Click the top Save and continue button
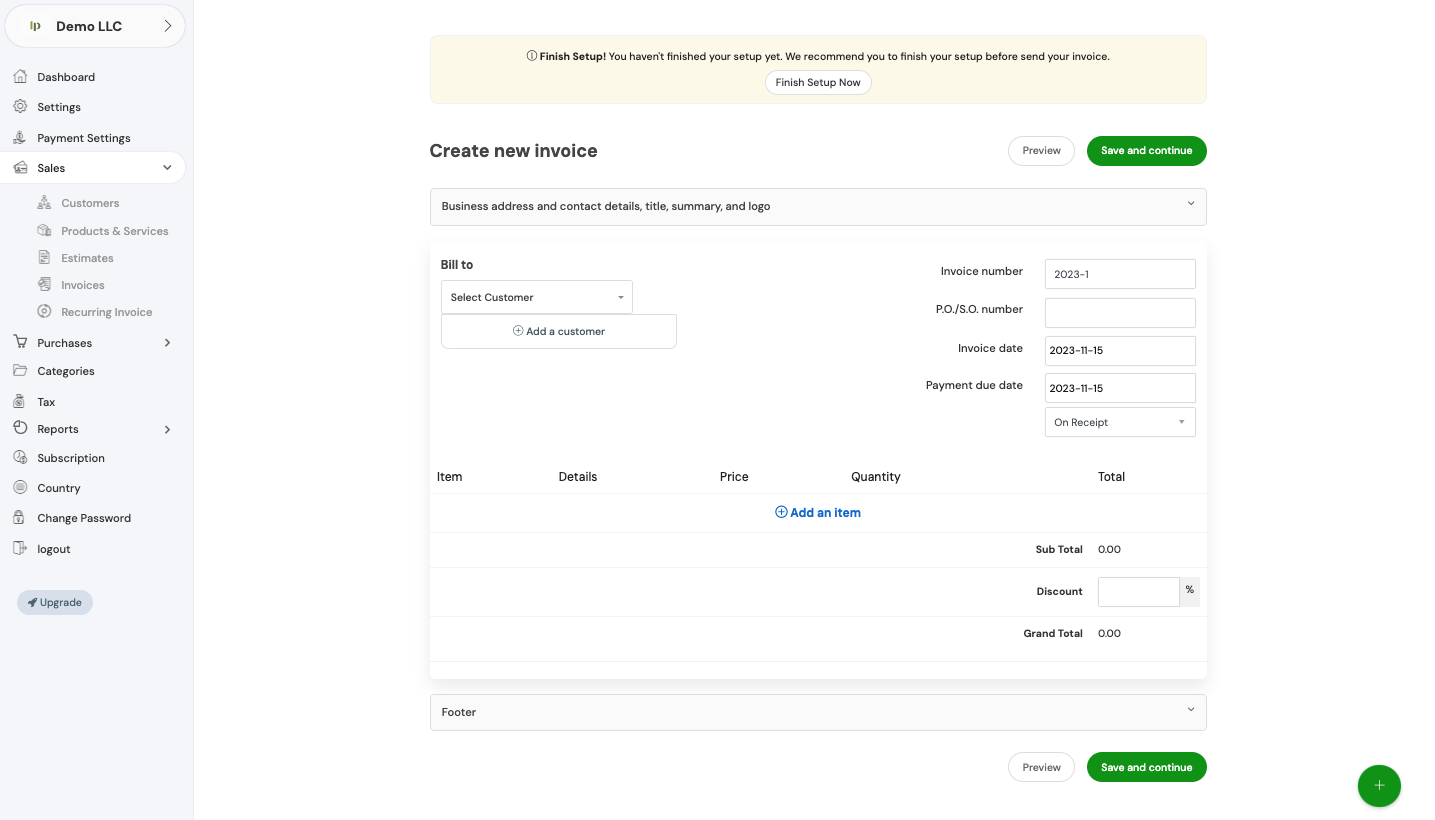This screenshot has width=1435, height=820. click(1146, 151)
